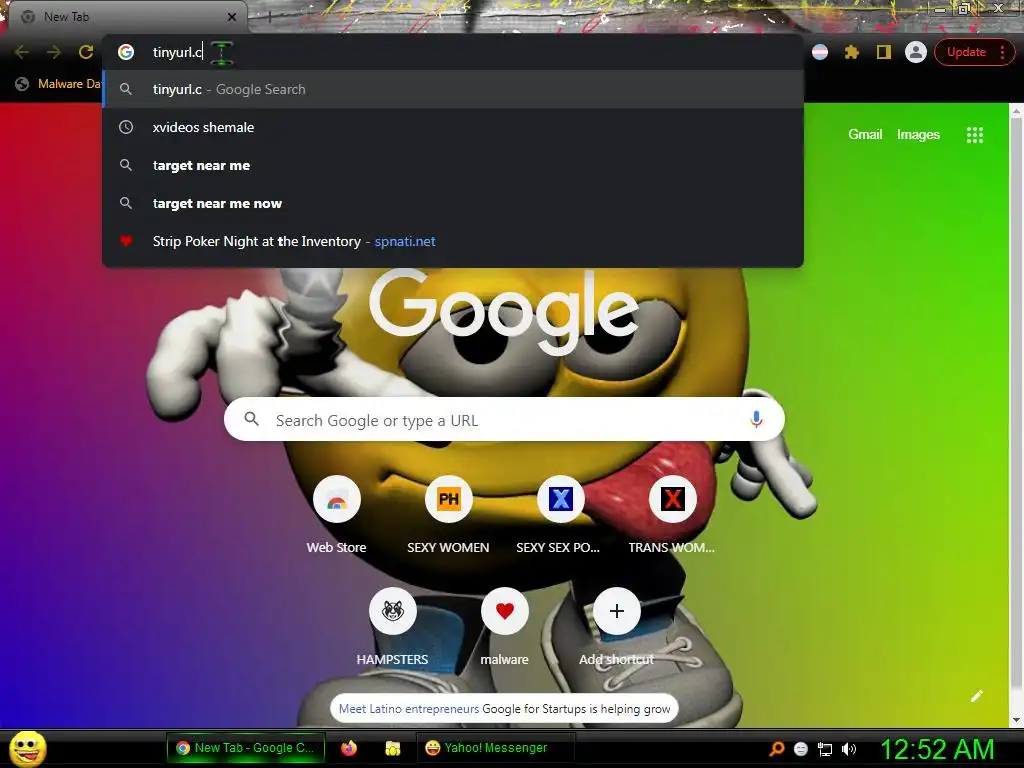Screen dimensions: 1024x768
Task: Click the smiley face tray icon
Action: tap(801, 749)
